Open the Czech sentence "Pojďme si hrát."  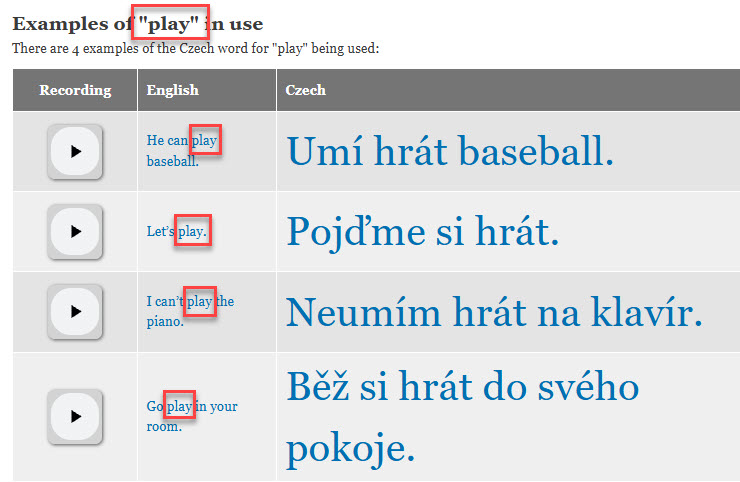pyautogui.click(x=422, y=232)
